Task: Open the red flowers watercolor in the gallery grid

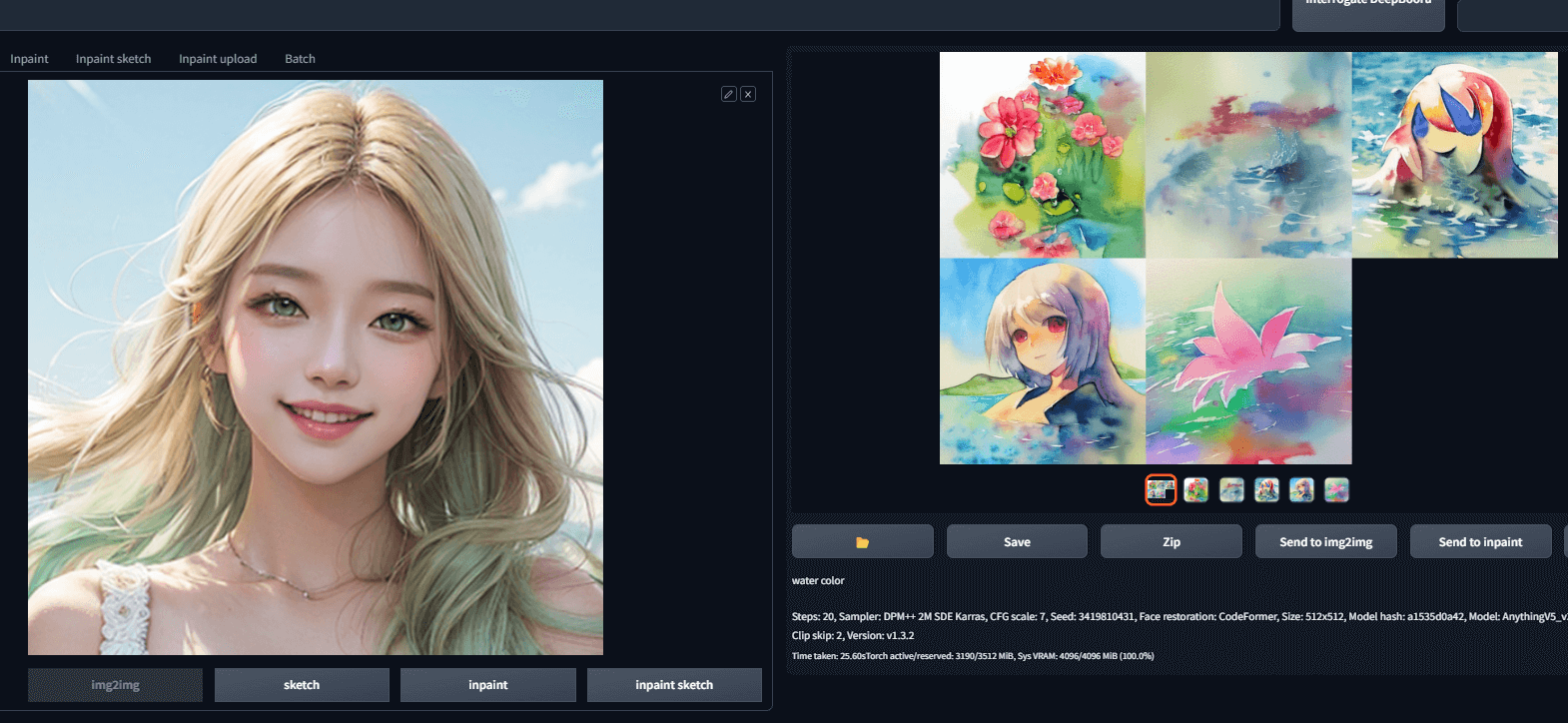Action: pos(1043,155)
